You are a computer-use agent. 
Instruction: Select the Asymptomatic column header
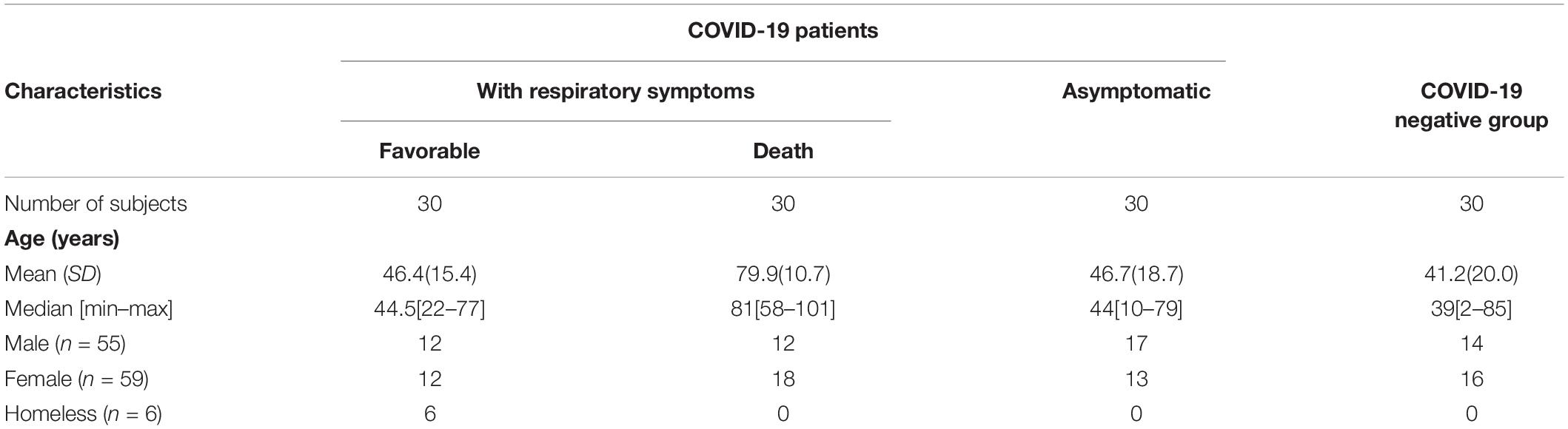pyautogui.click(x=1136, y=91)
